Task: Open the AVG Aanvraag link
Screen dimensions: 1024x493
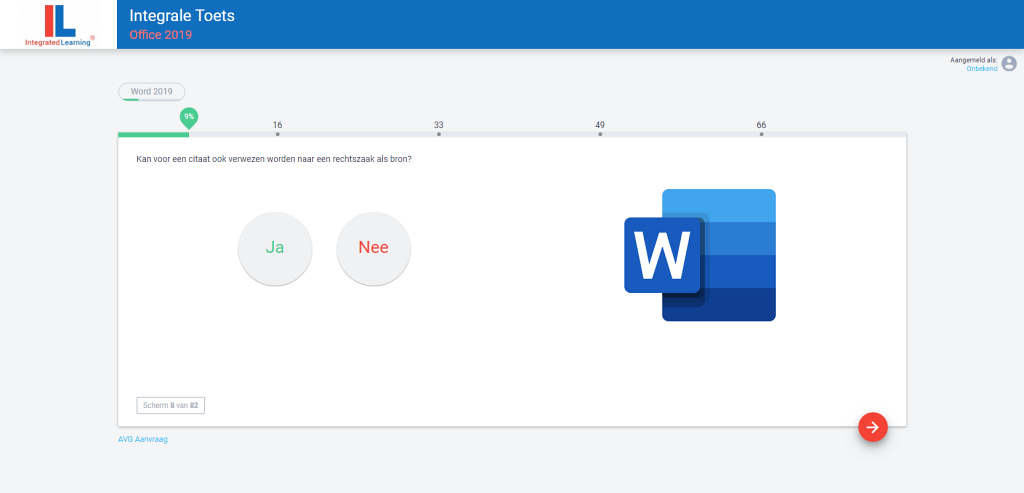Action: (143, 439)
